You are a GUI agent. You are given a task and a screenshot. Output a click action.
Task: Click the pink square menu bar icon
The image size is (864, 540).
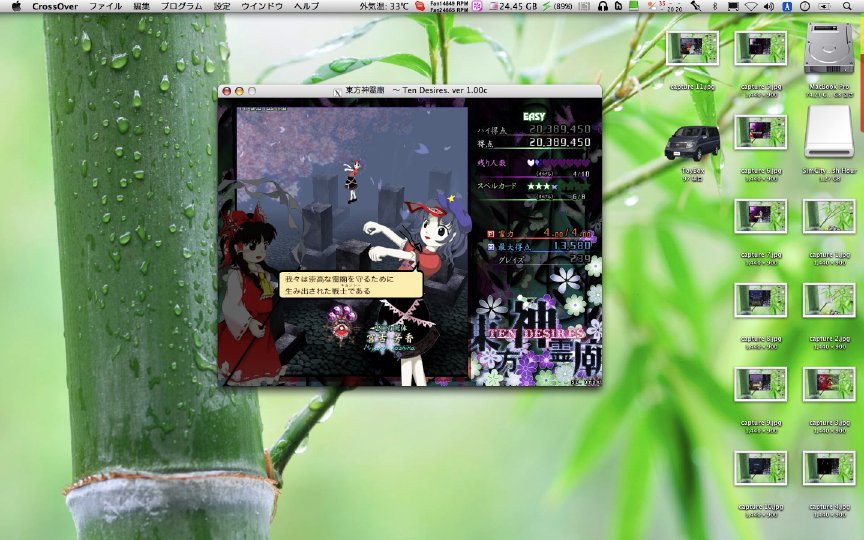tap(477, 6)
